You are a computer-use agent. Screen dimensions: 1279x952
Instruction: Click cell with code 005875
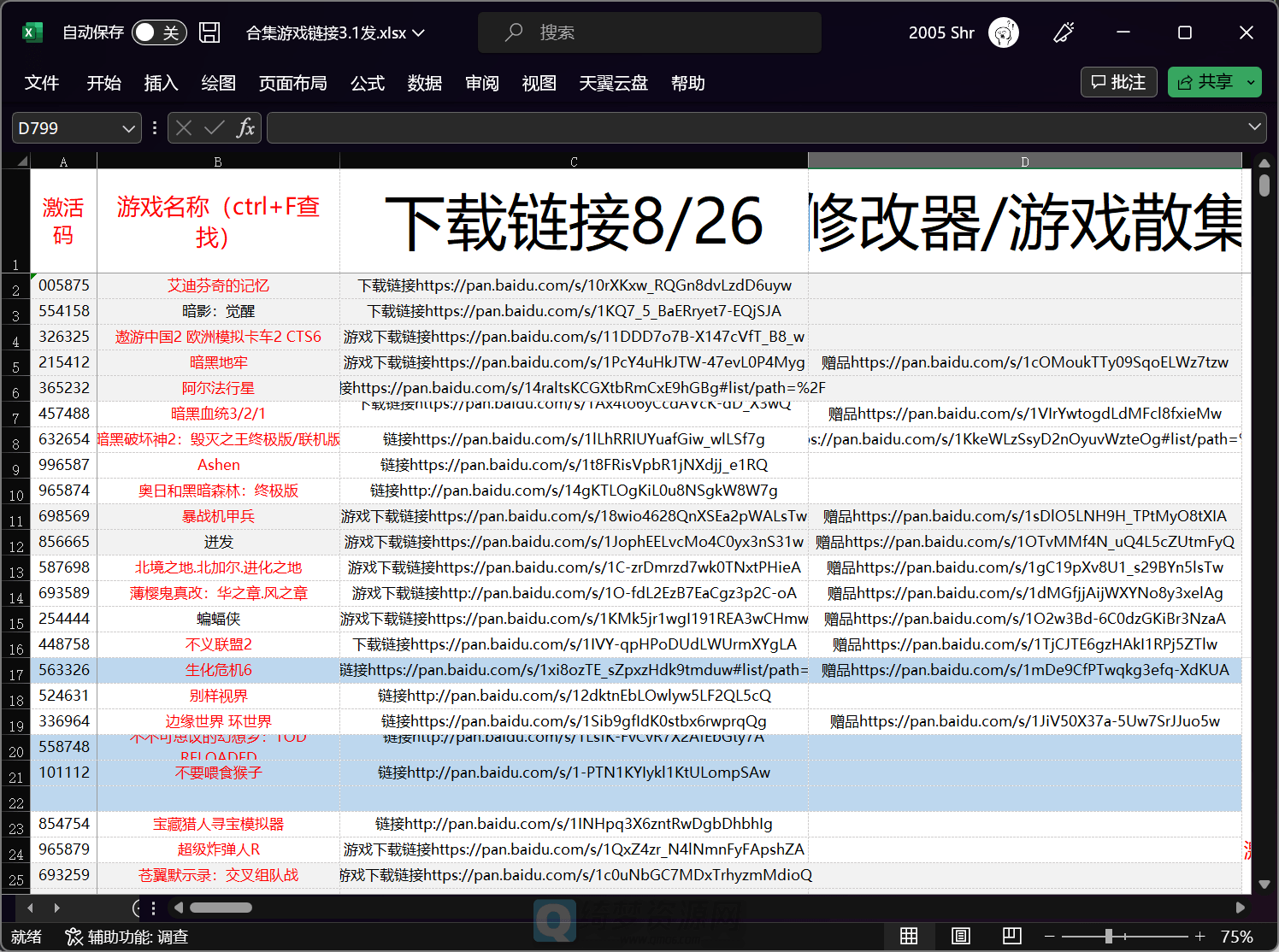[63, 285]
